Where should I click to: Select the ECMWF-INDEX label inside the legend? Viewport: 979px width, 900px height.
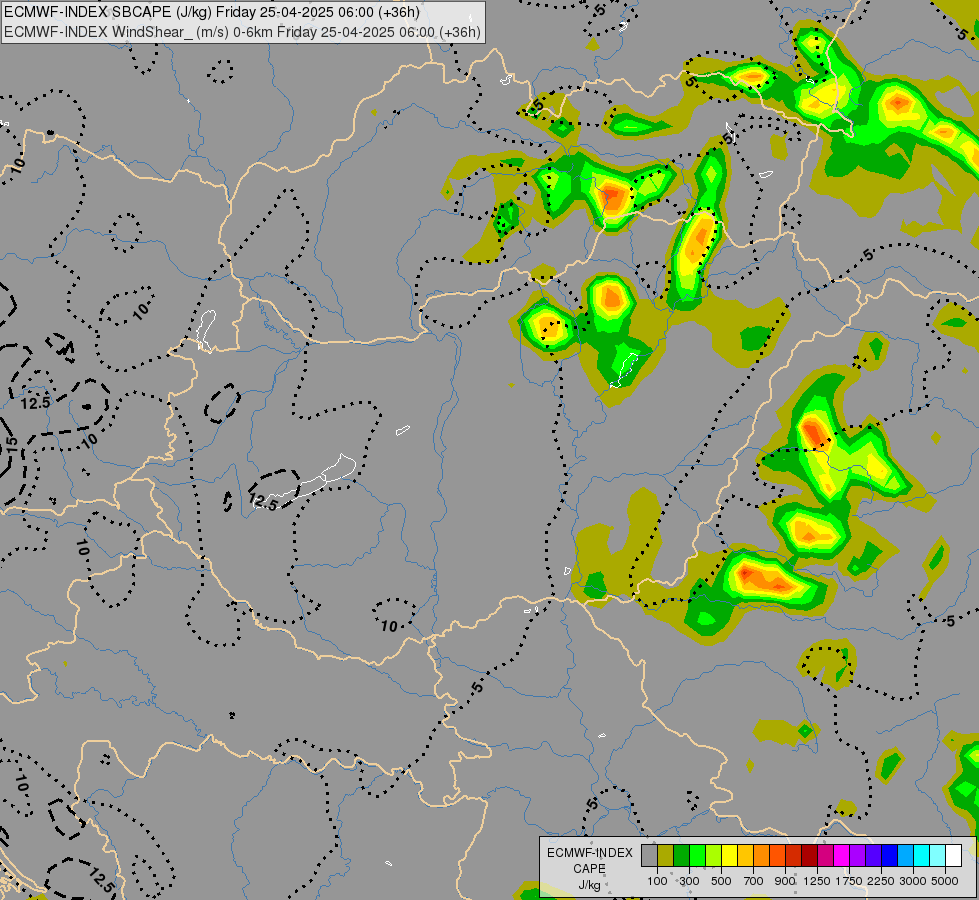pos(589,853)
